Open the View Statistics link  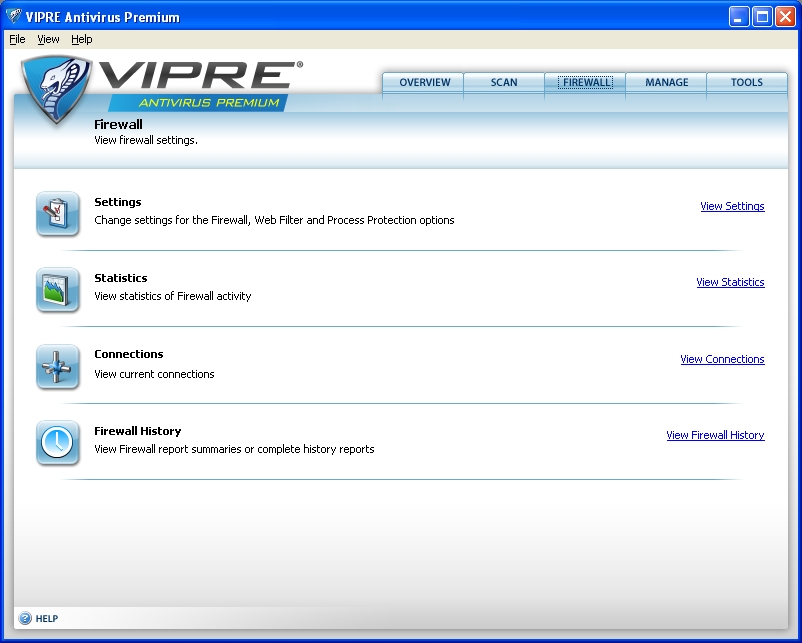coord(730,282)
